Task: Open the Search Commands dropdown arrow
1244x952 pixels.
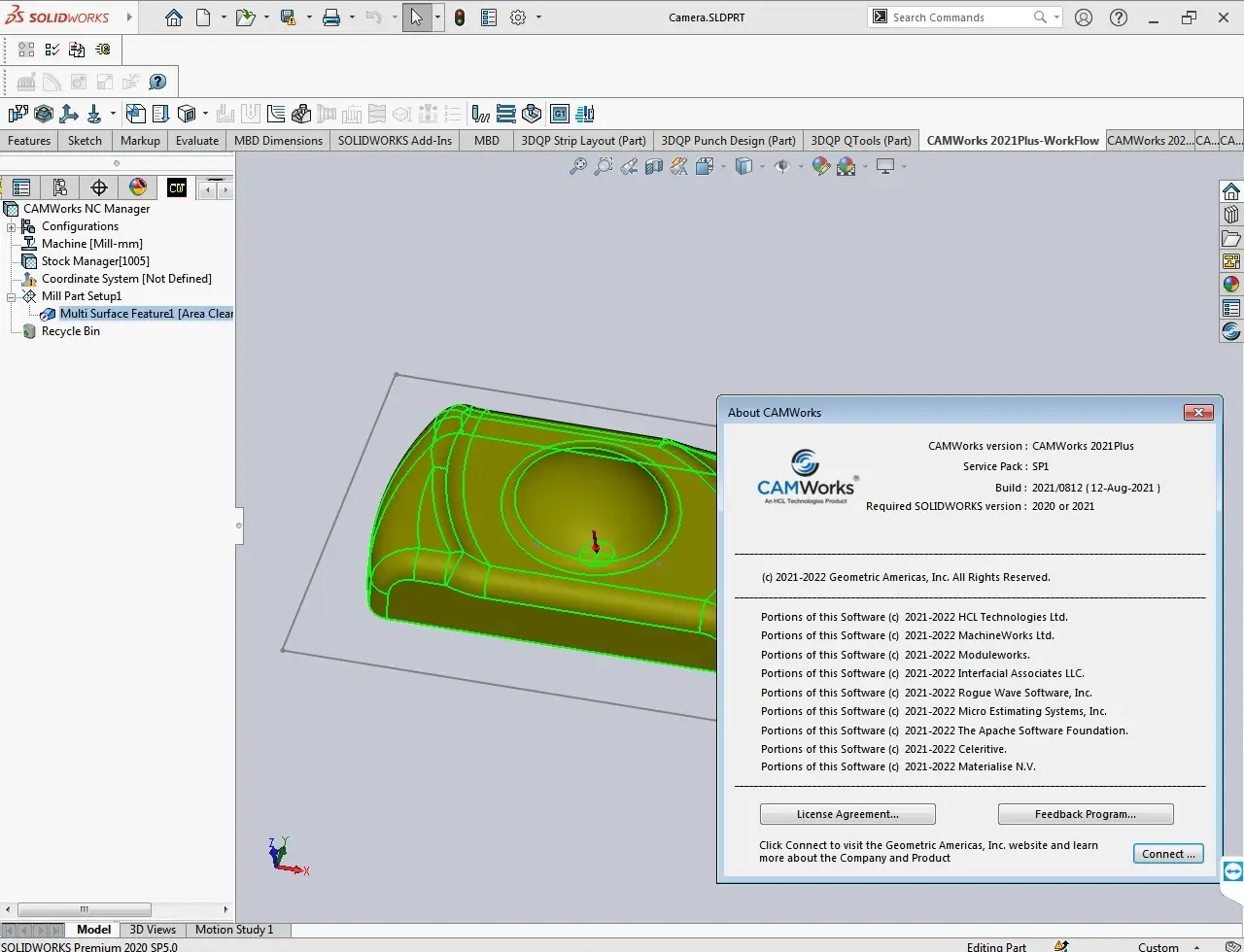Action: [1056, 17]
